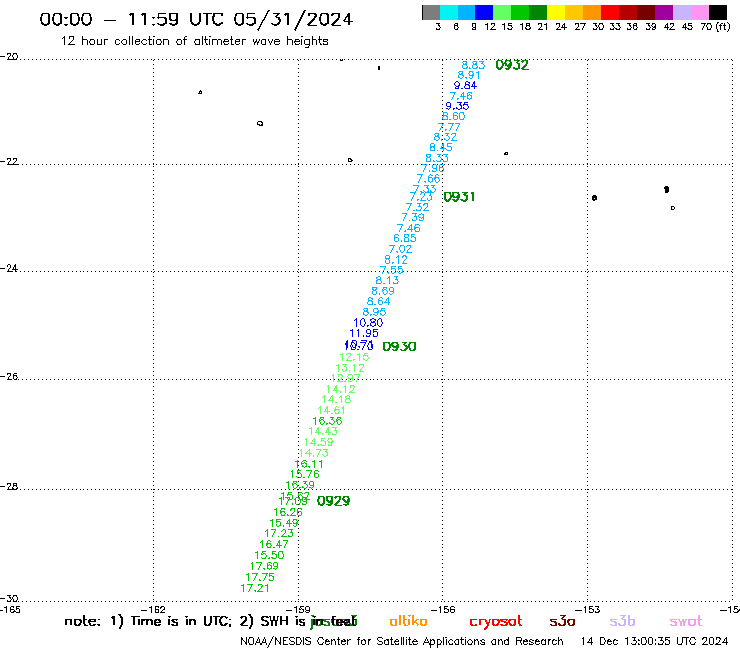
Task: Select the yellow swatch in the color scale
Action: click(556, 12)
